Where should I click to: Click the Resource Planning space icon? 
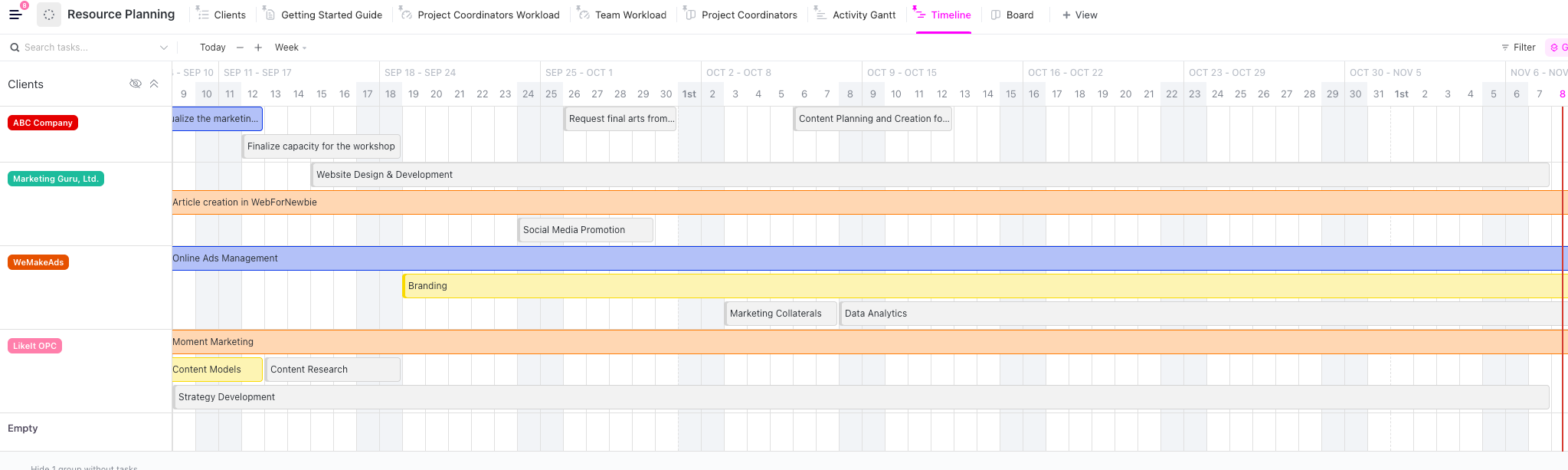tap(49, 15)
